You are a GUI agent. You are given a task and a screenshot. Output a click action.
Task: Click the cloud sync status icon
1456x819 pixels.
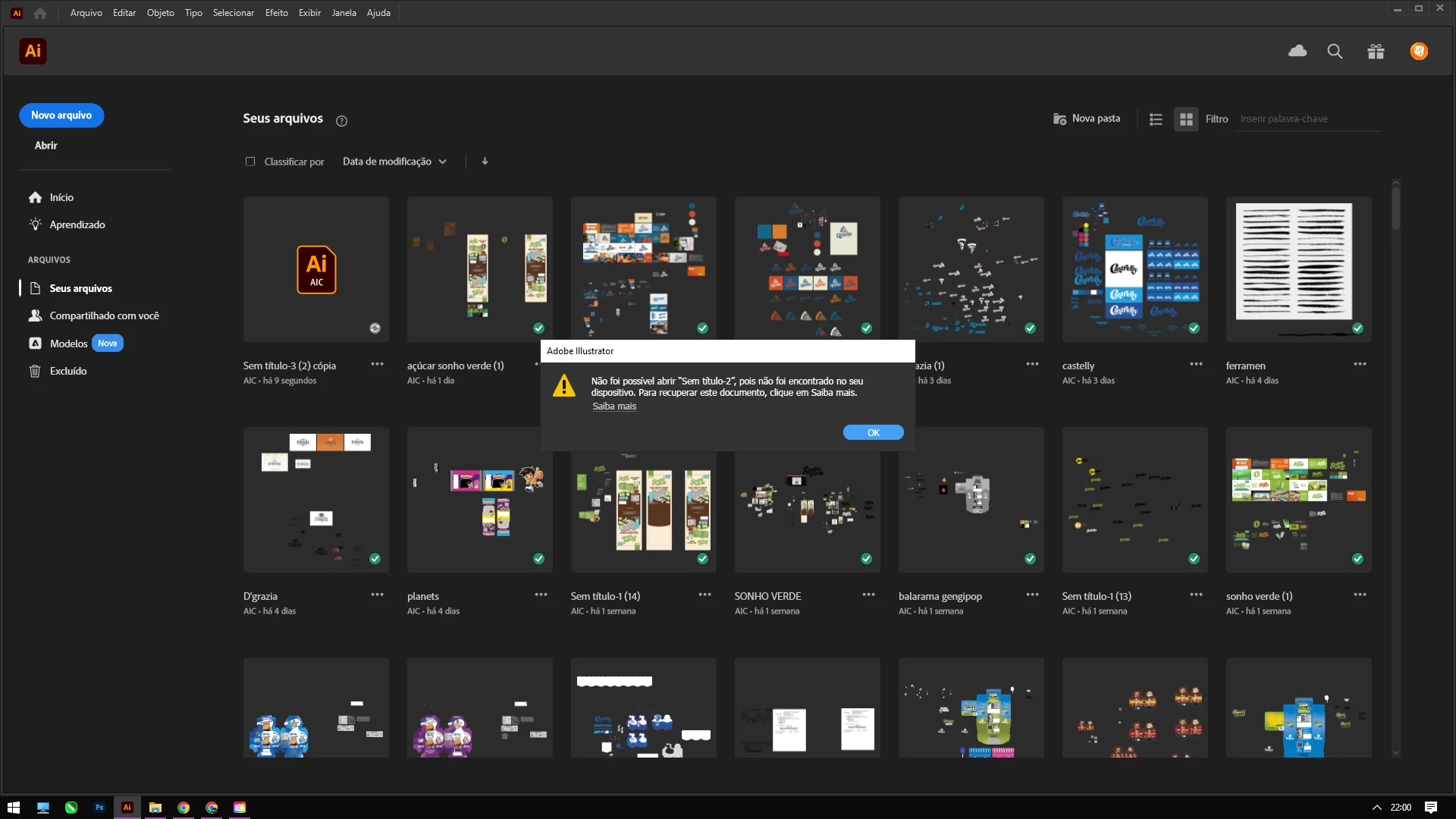[x=1298, y=51]
